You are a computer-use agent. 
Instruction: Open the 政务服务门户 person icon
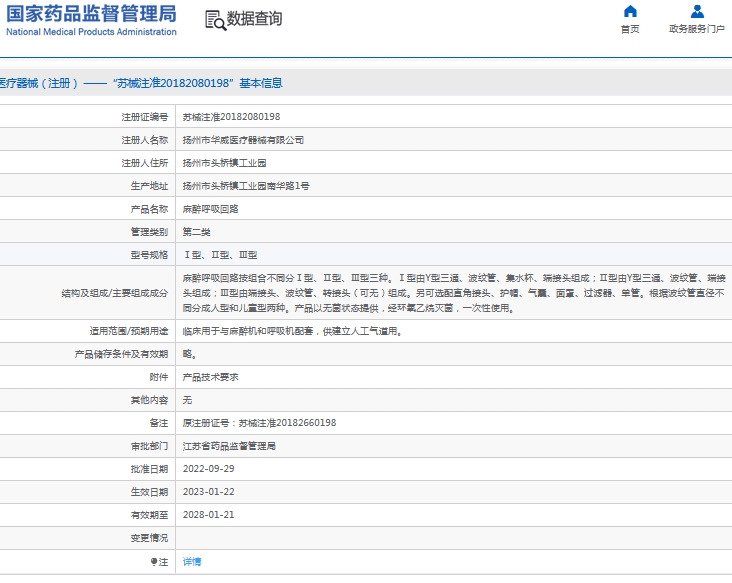[x=697, y=11]
